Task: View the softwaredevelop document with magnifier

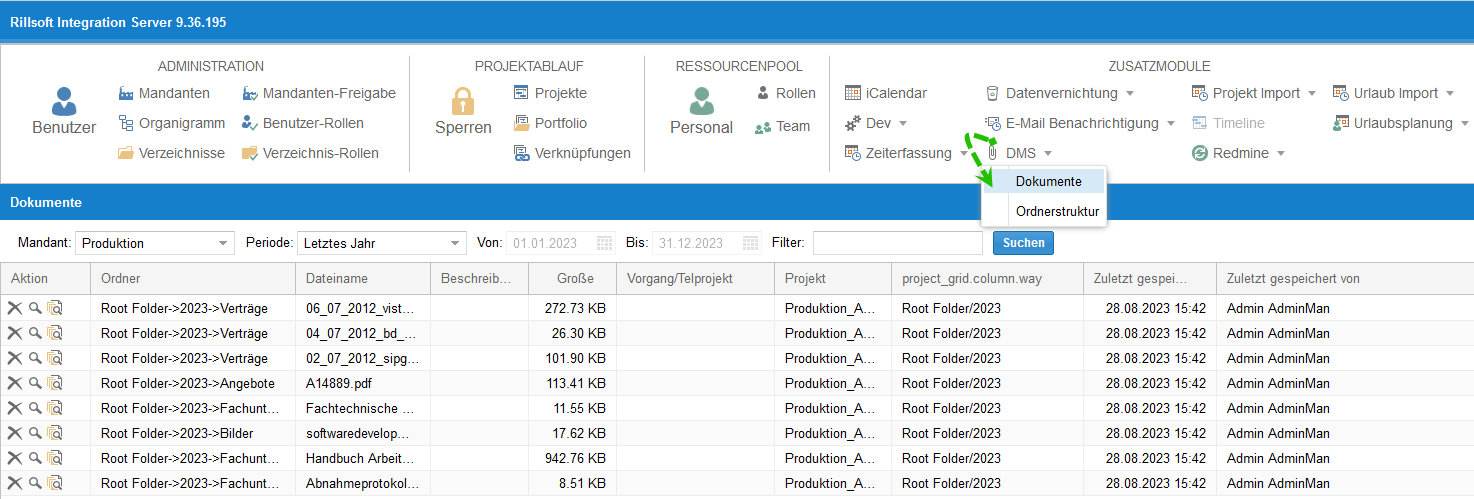Action: click(35, 433)
